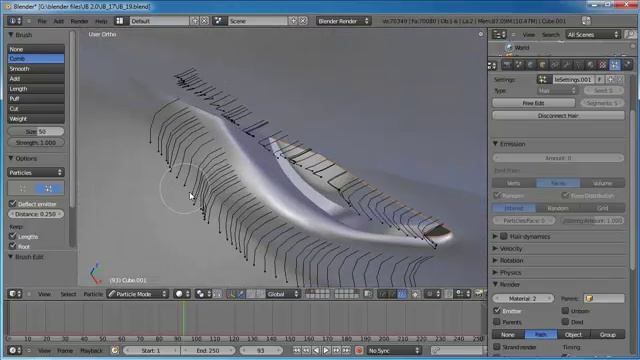The height and width of the screenshot is (360, 640).
Task: Click the Disconnect Hair button
Action: [558, 116]
